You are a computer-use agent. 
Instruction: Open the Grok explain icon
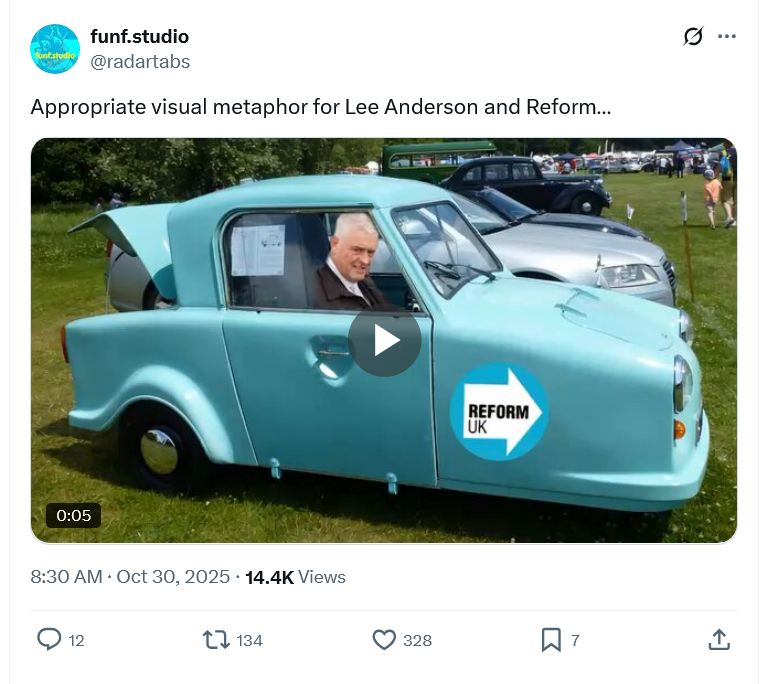click(693, 36)
